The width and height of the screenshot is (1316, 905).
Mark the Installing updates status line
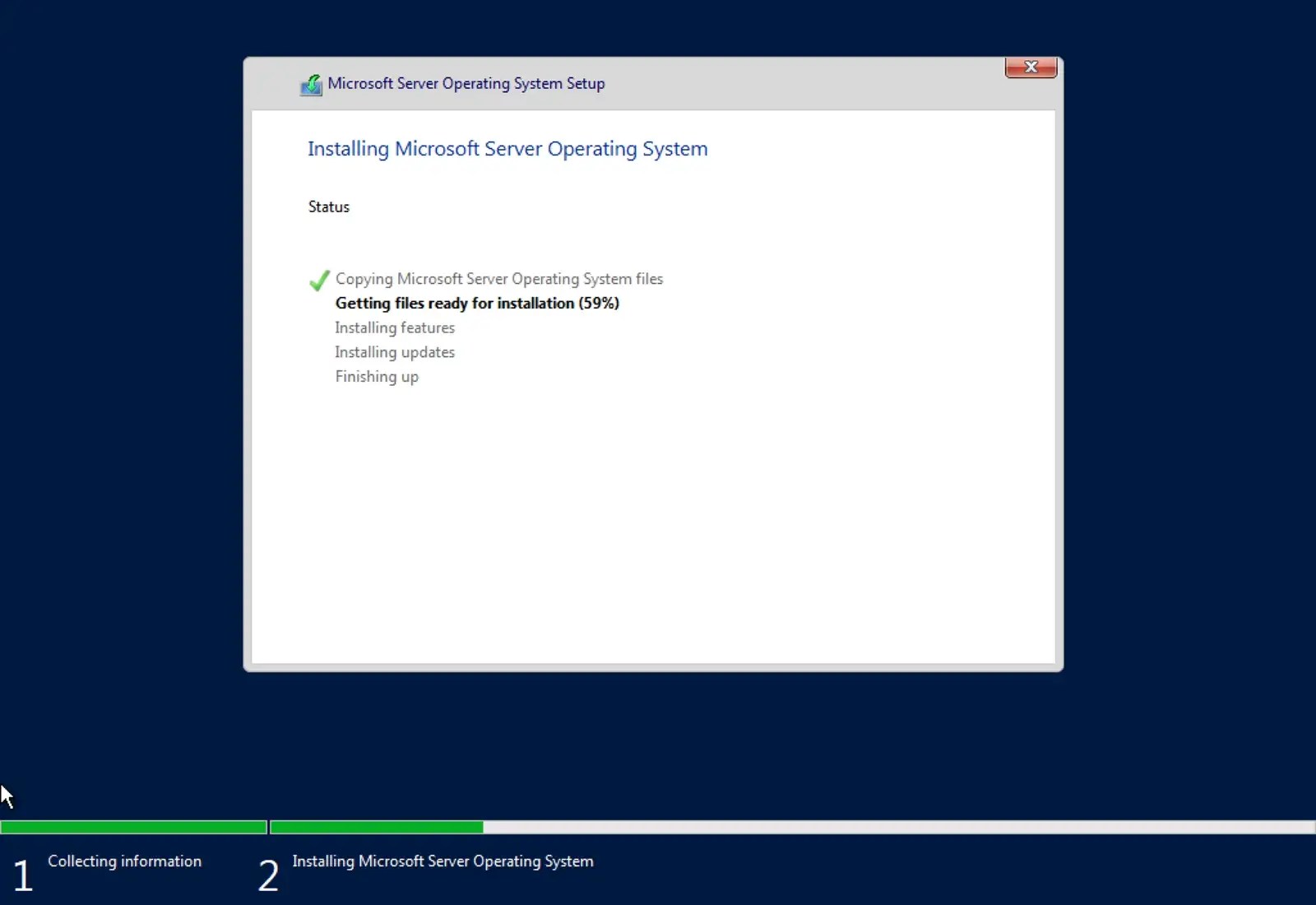pyautogui.click(x=395, y=352)
